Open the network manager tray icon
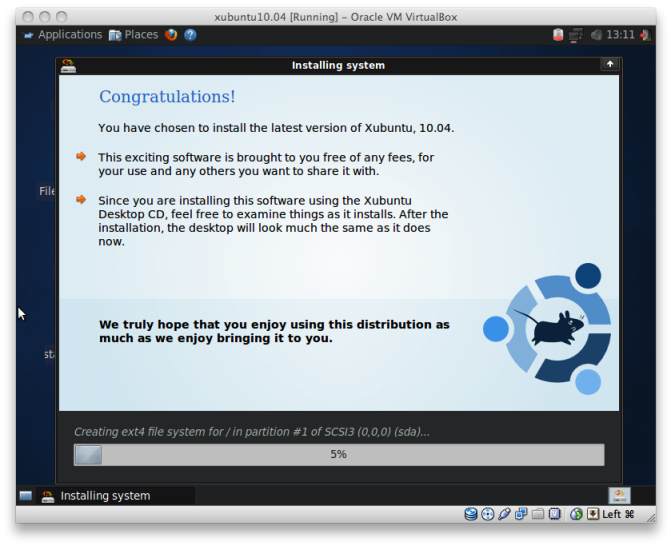 (x=576, y=35)
